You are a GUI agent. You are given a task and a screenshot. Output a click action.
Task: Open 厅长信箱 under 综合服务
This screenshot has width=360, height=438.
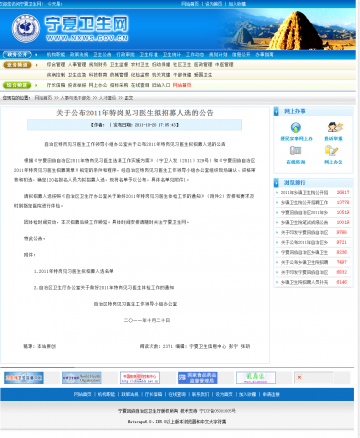pos(56,85)
